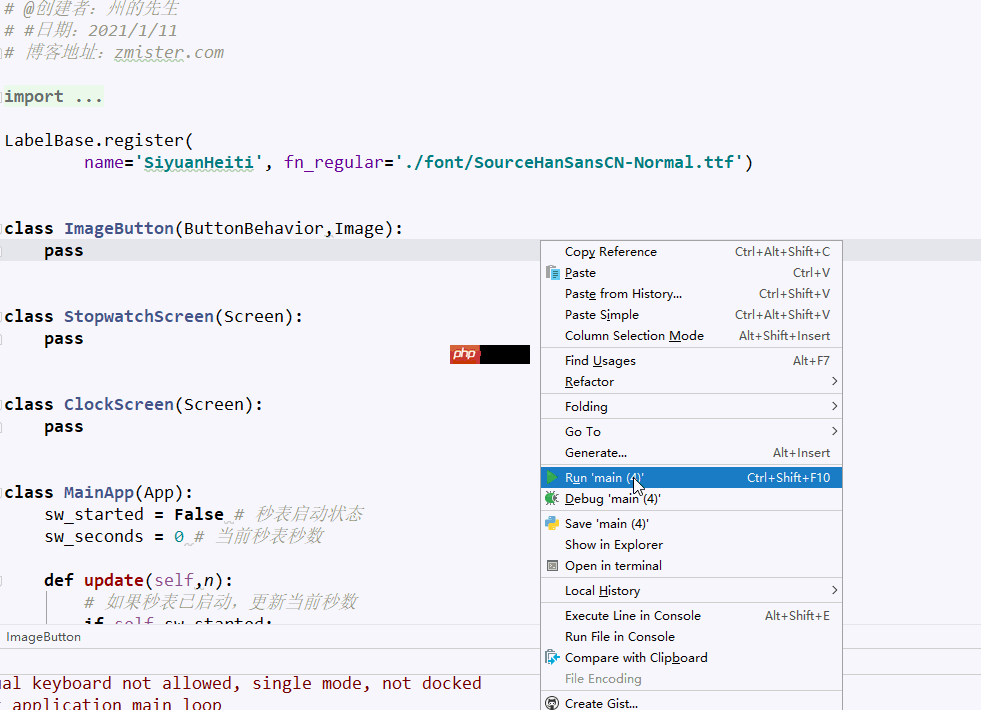Expand the Refactor submenu arrow
Image resolution: width=981 pixels, height=710 pixels.
(834, 382)
